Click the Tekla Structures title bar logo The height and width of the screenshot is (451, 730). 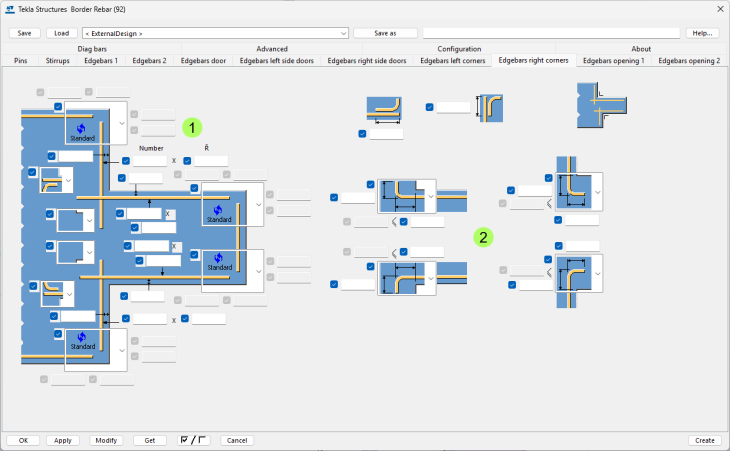[10, 9]
